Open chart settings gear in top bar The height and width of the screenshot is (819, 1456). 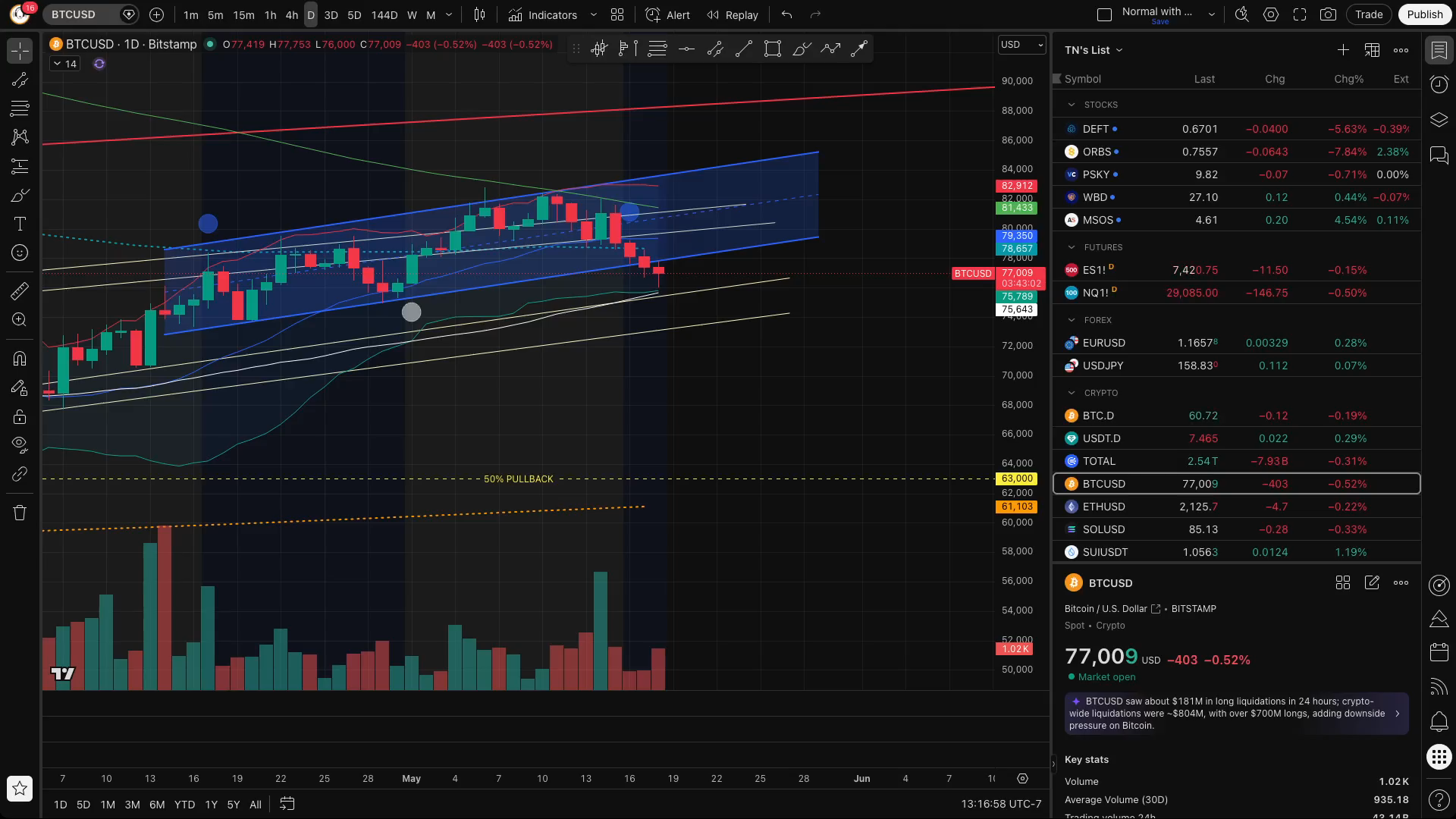coord(1271,14)
